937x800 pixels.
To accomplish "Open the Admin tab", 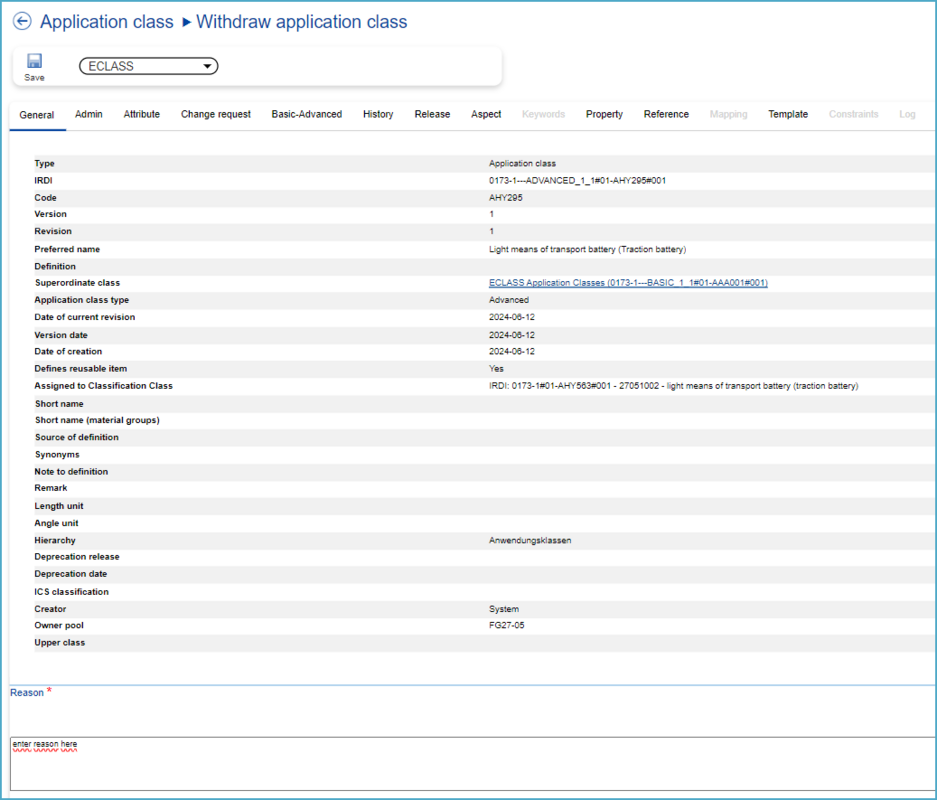I will coord(89,115).
